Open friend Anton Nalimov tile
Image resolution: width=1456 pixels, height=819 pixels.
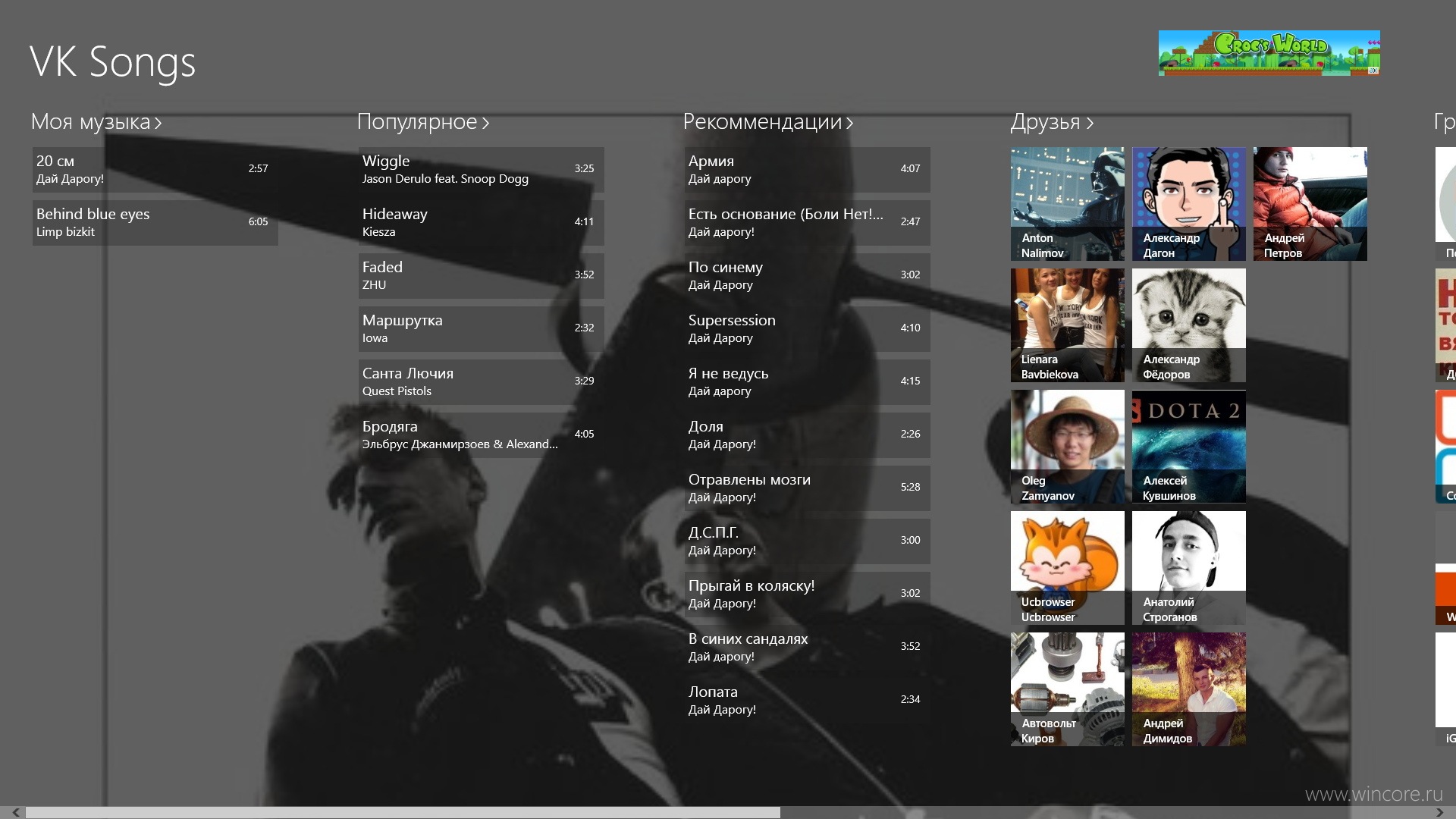(x=1067, y=204)
